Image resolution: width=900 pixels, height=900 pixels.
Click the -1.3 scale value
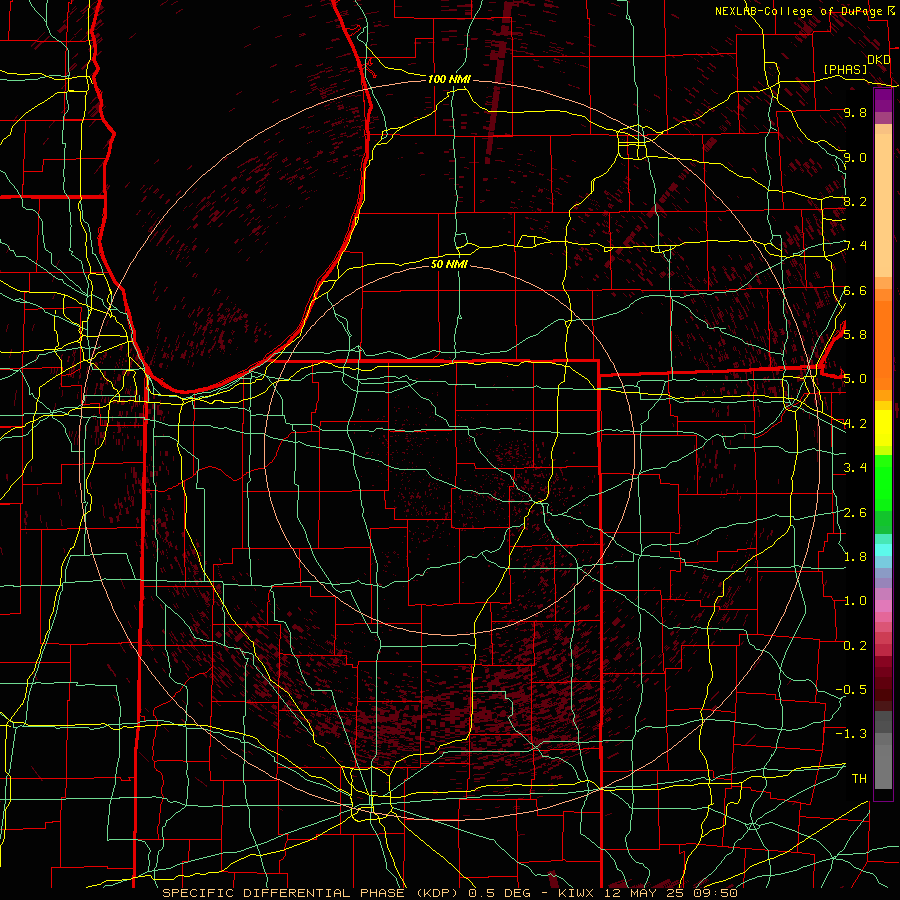(851, 734)
